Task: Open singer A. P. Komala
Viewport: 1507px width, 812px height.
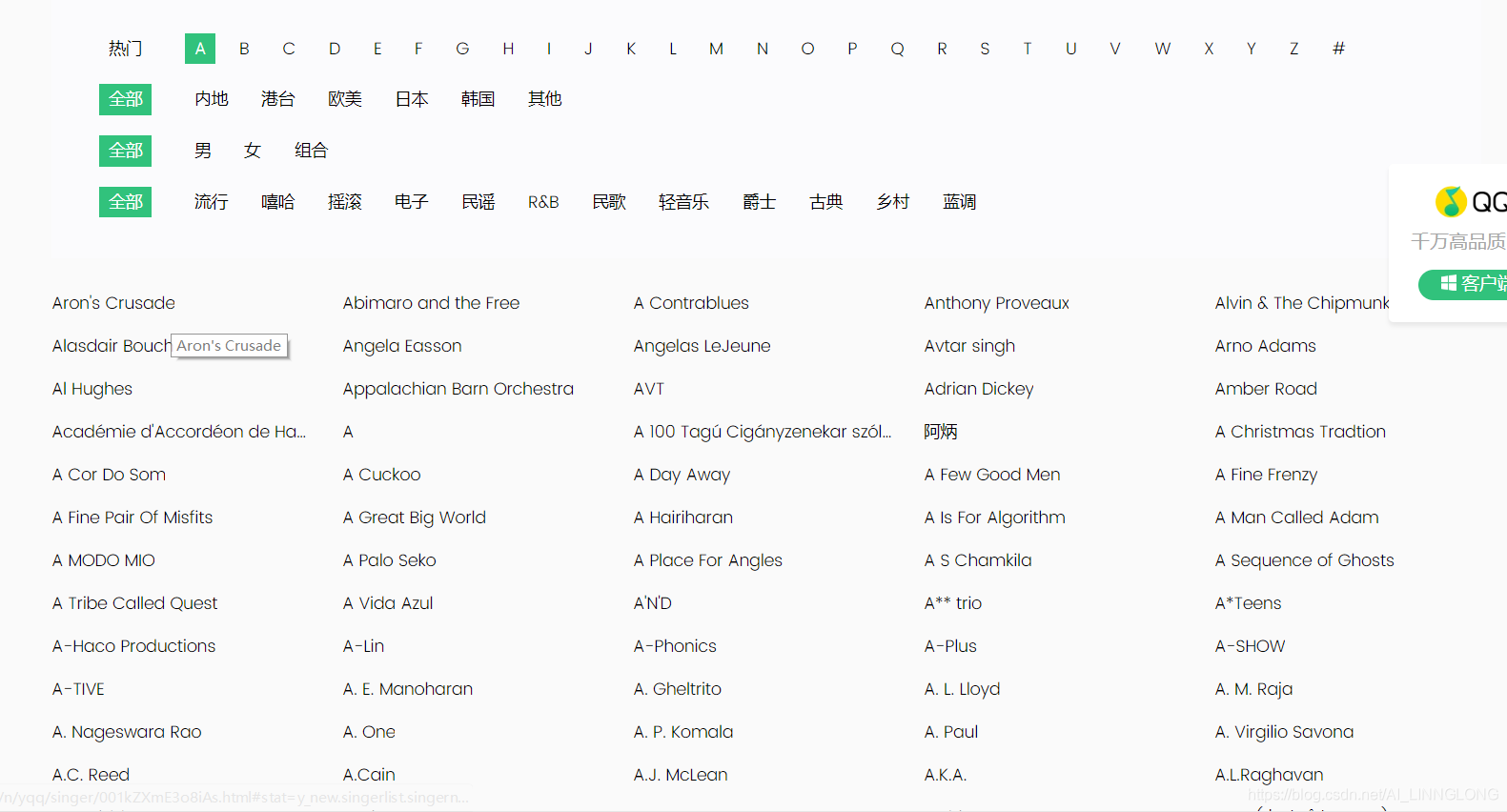Action: click(x=682, y=732)
